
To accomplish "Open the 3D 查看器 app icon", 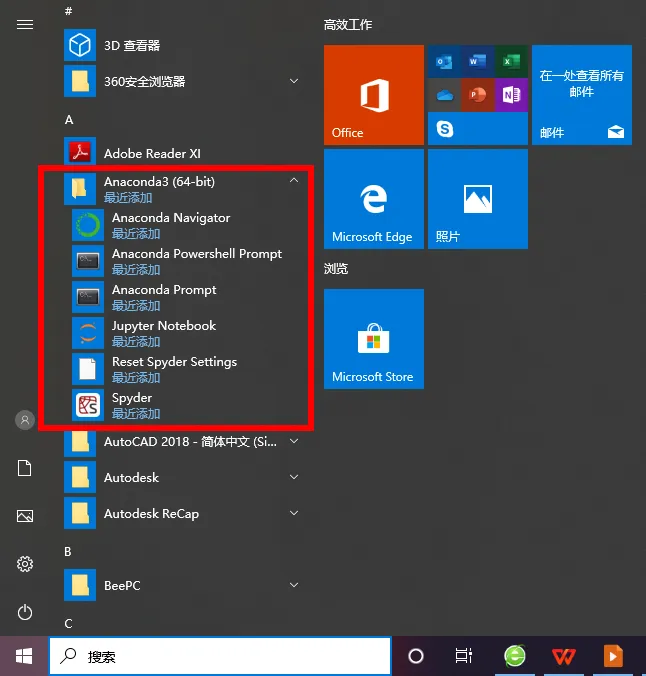I will tap(80, 45).
